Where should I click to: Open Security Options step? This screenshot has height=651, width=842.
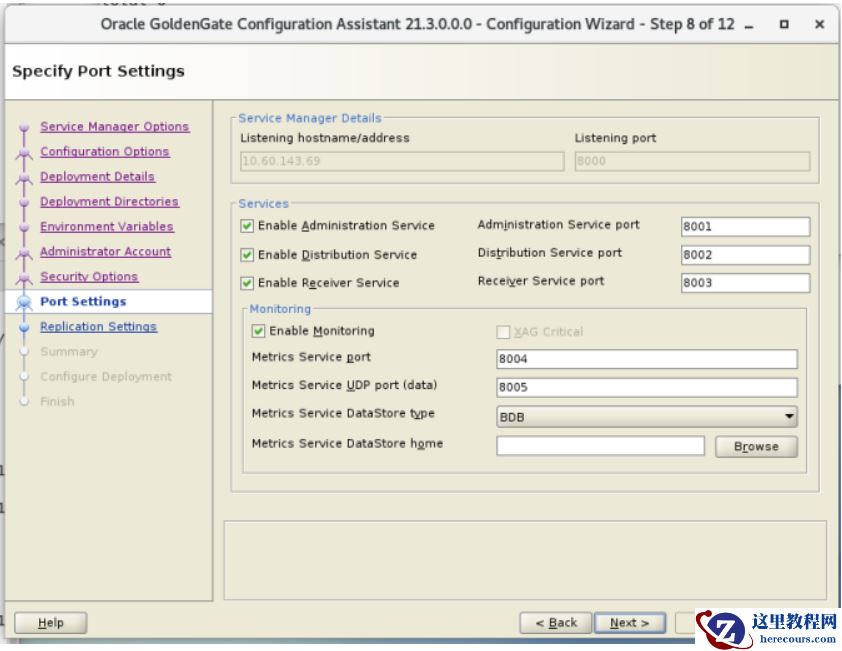[89, 277]
